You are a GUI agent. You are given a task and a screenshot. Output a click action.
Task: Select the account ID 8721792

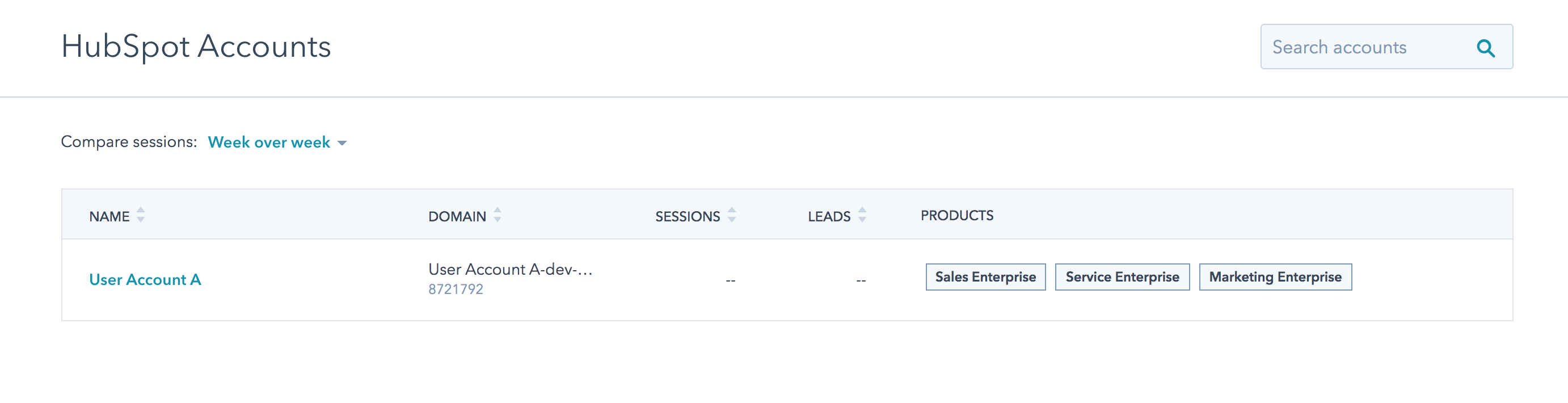click(456, 289)
